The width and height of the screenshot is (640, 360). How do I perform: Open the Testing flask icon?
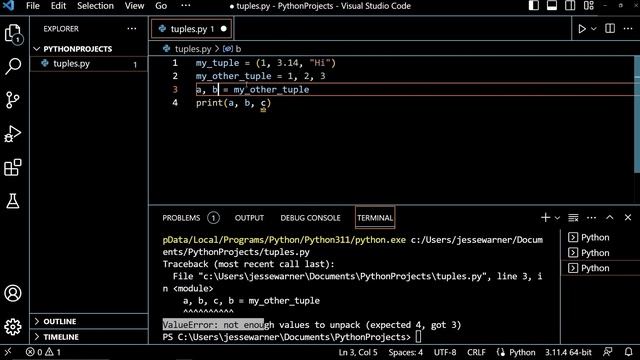pyautogui.click(x=13, y=201)
